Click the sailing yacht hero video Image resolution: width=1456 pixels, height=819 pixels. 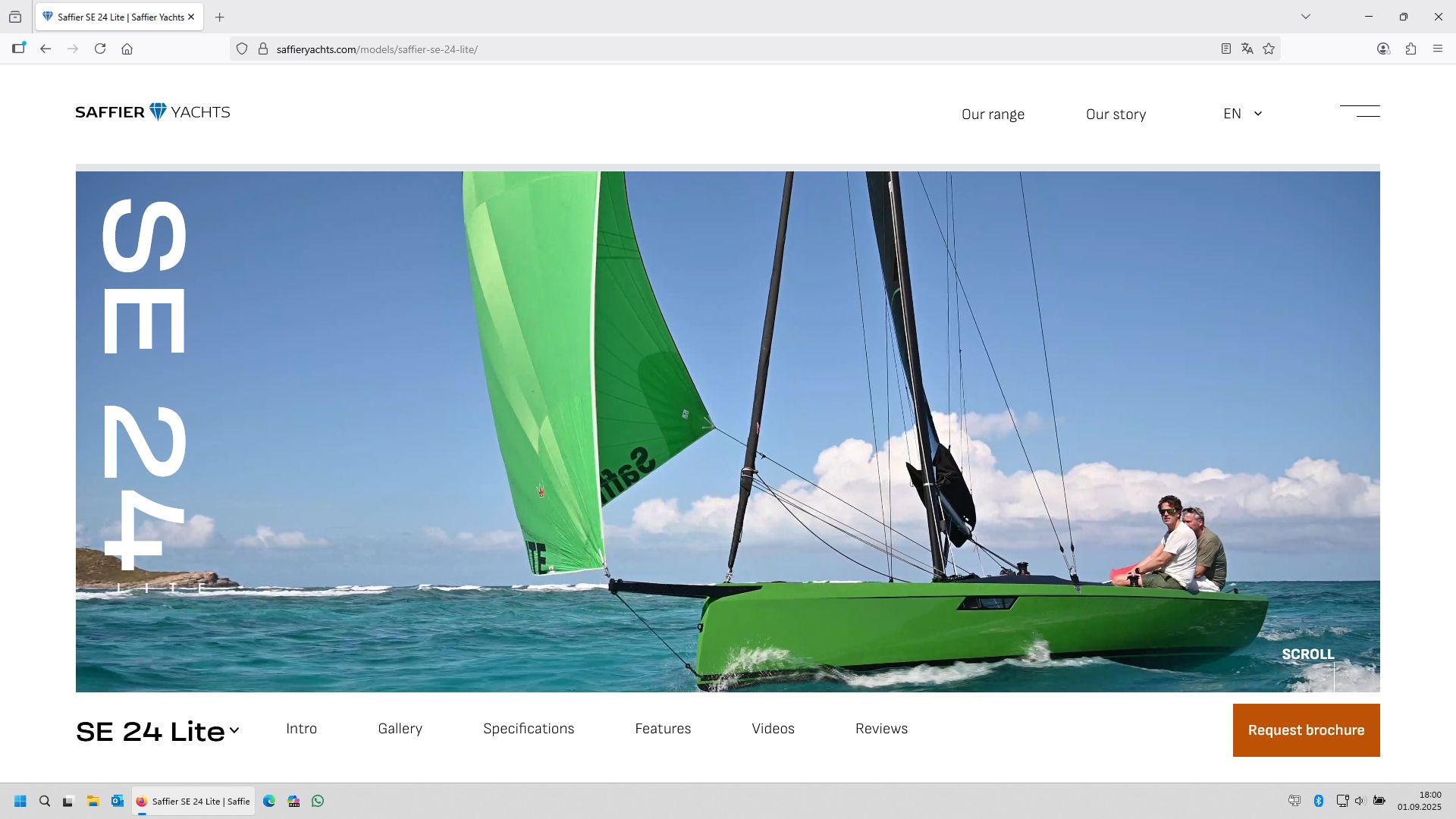click(728, 431)
